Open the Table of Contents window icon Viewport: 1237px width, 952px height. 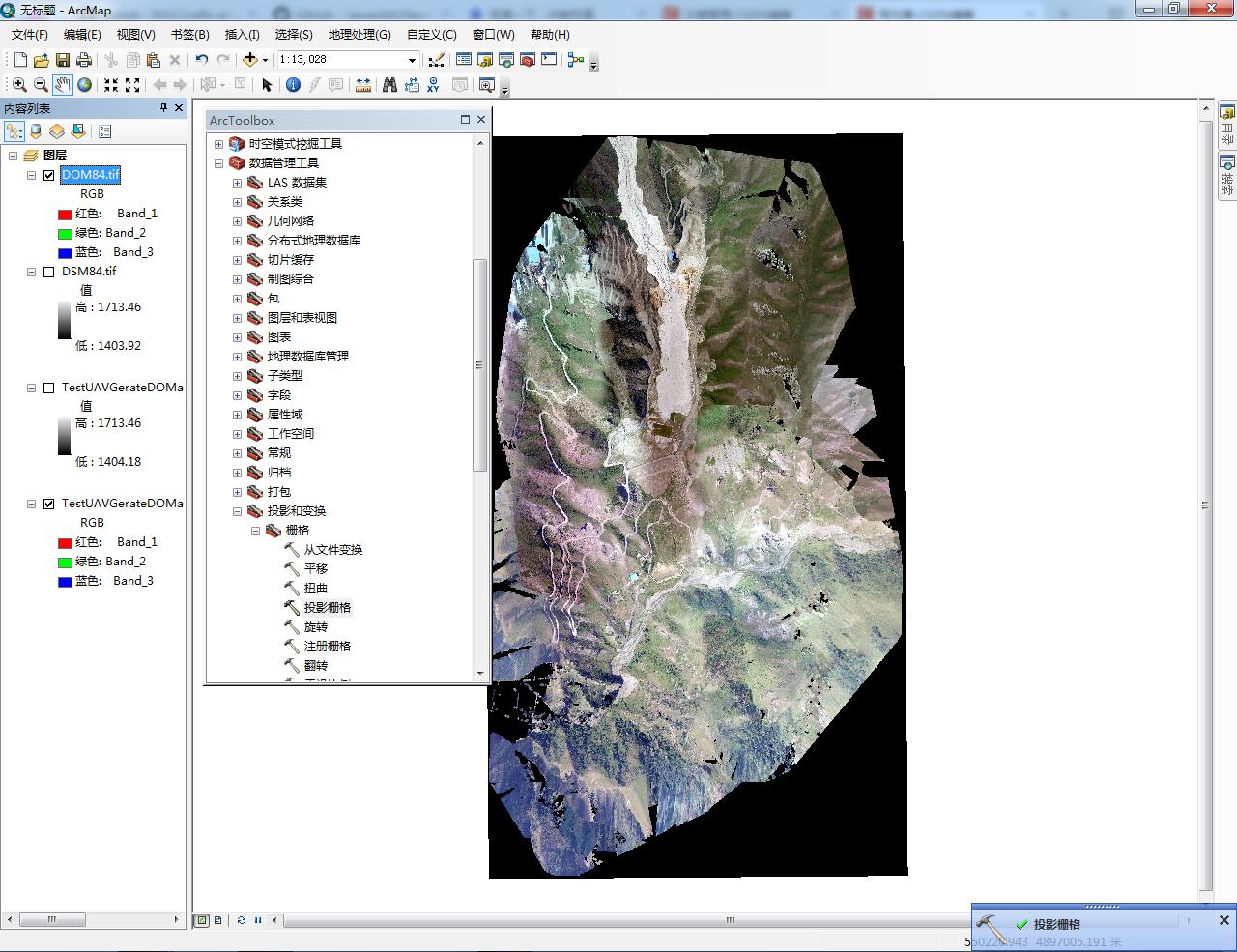tap(463, 60)
